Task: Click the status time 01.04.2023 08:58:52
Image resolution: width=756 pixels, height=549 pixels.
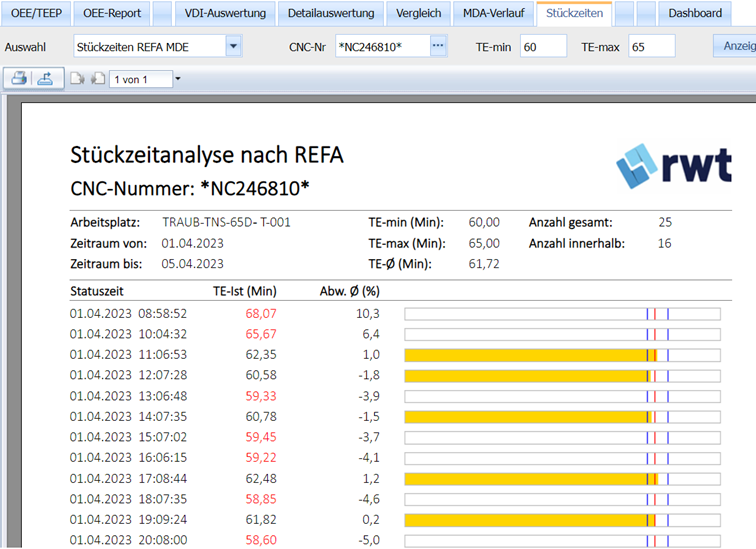Action: click(128, 314)
